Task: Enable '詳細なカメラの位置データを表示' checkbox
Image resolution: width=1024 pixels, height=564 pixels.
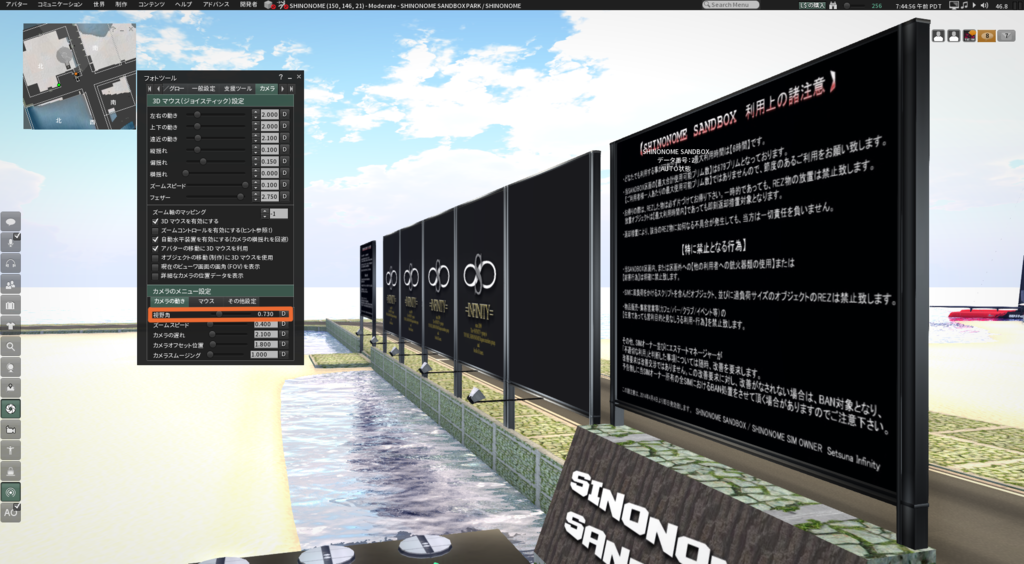Action: [155, 275]
